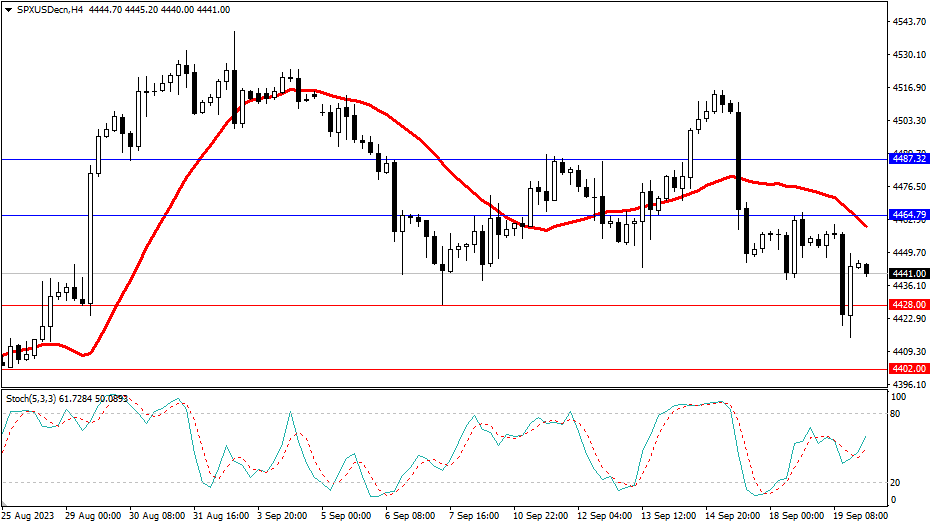This screenshot has height=526, width=932.
Task: Click the current price 4441.00 label
Action: click(x=909, y=274)
